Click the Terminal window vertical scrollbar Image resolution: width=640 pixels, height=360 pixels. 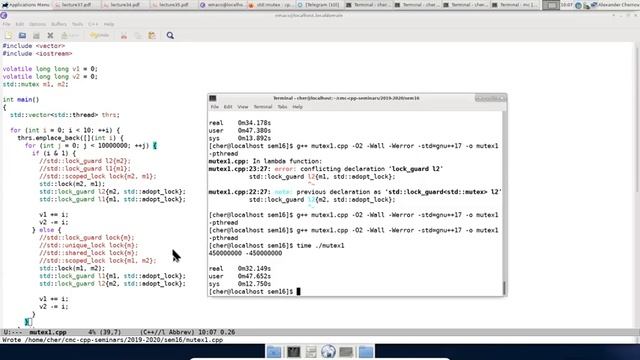point(504,203)
